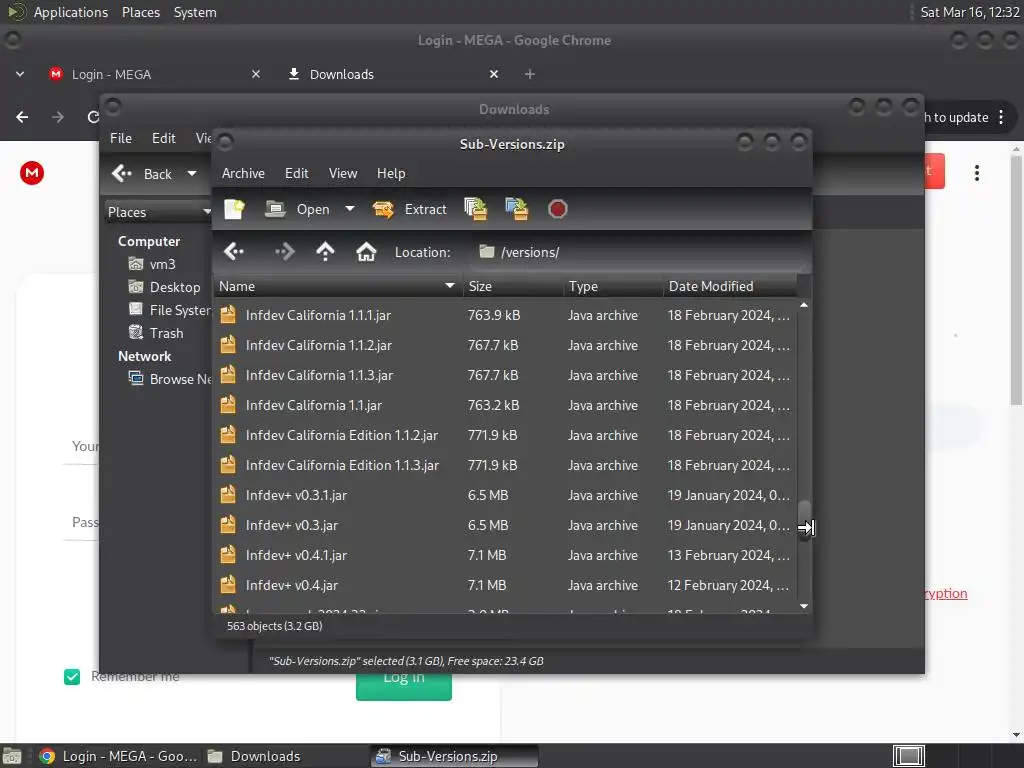Expand the Open button dropdown arrow
The image size is (1024, 768).
pos(350,209)
